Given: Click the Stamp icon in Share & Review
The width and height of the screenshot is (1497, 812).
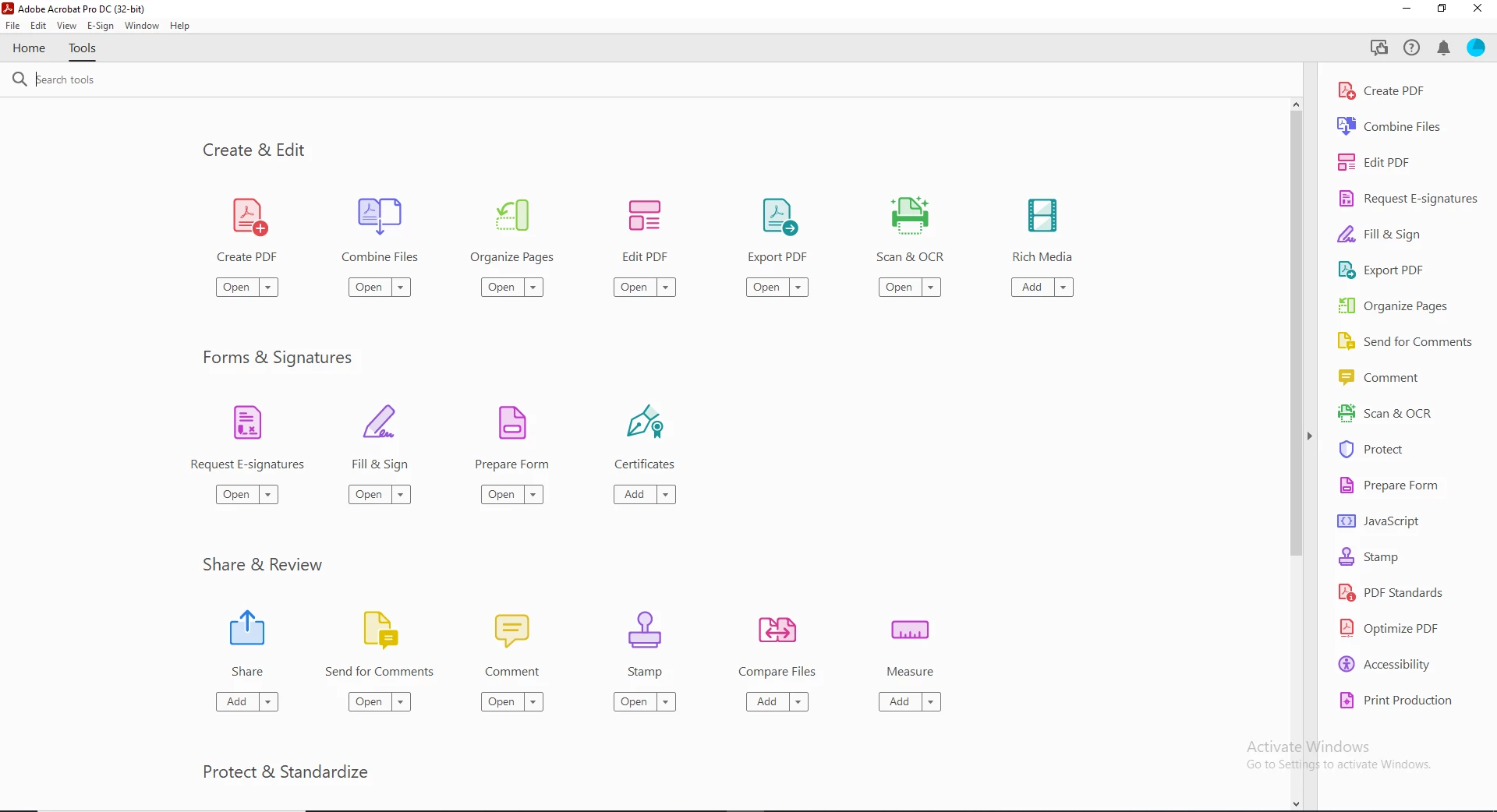Looking at the screenshot, I should pyautogui.click(x=645, y=630).
